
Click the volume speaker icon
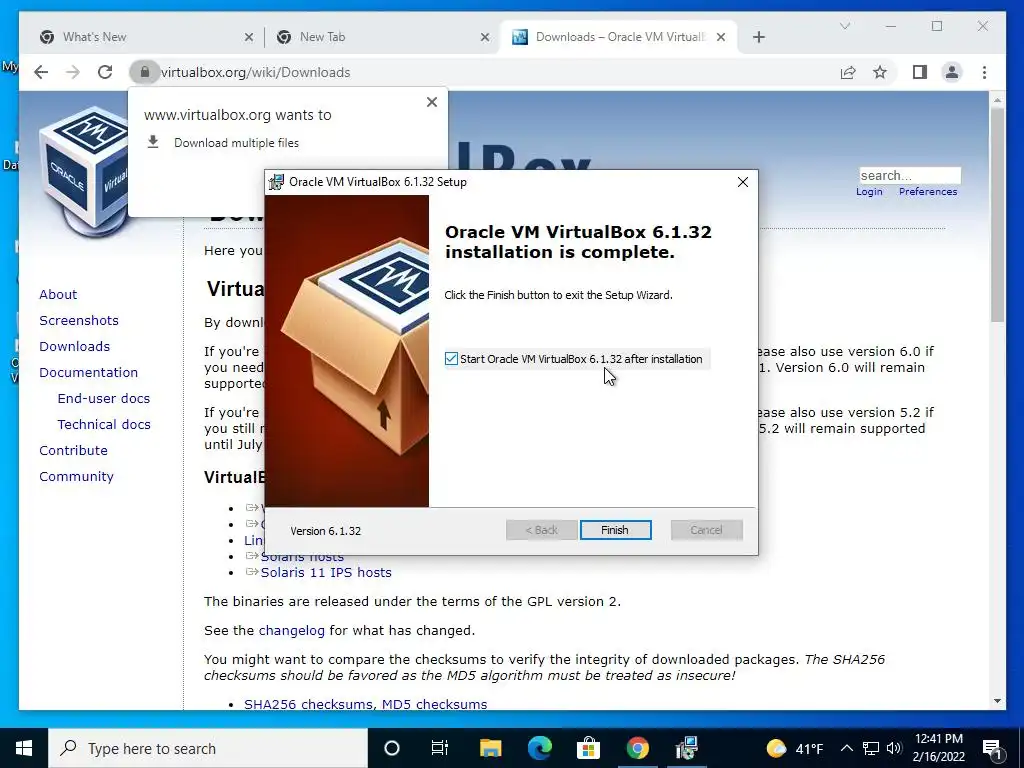pyautogui.click(x=894, y=748)
